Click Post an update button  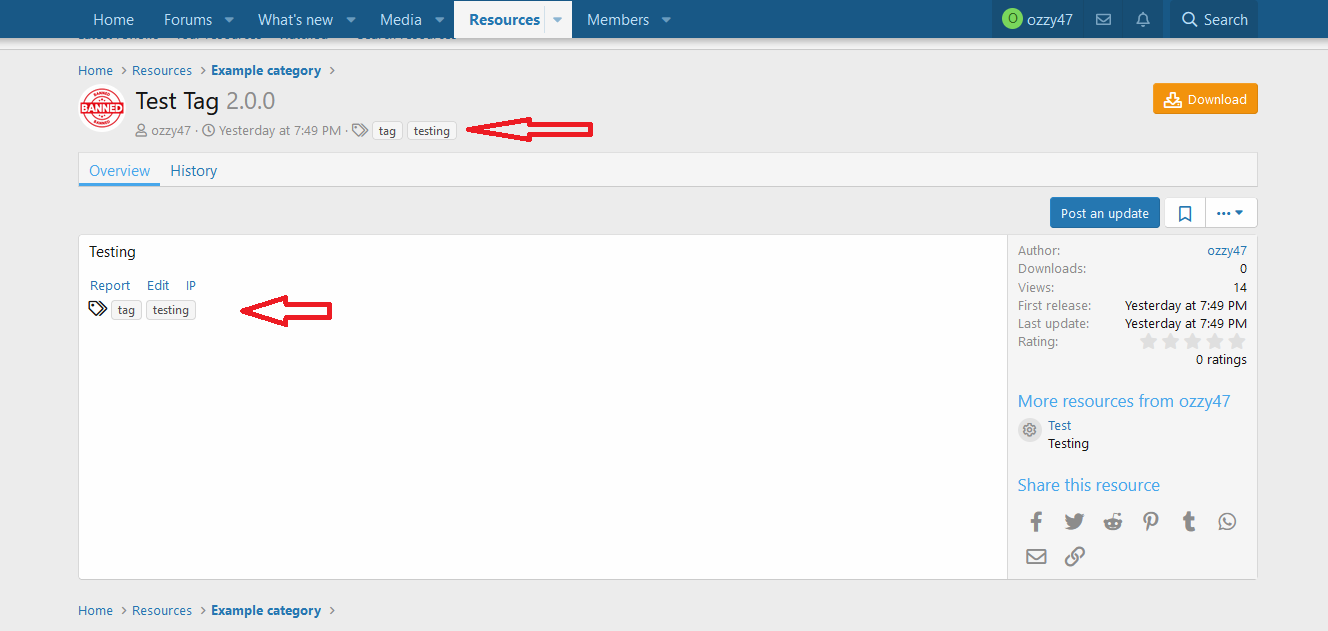[1105, 213]
